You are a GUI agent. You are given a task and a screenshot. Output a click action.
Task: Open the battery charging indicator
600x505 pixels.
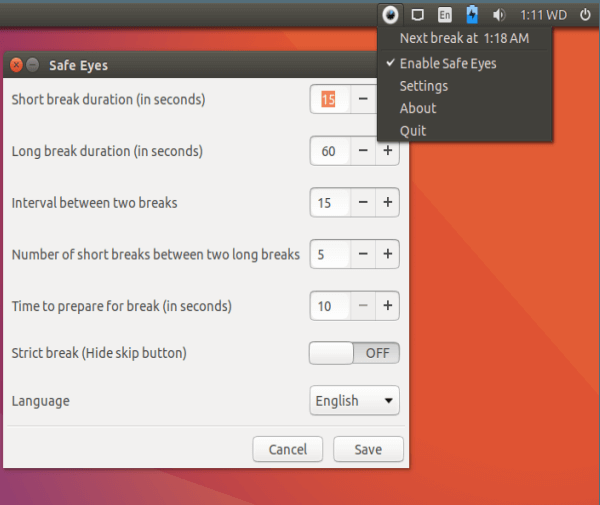coord(472,15)
